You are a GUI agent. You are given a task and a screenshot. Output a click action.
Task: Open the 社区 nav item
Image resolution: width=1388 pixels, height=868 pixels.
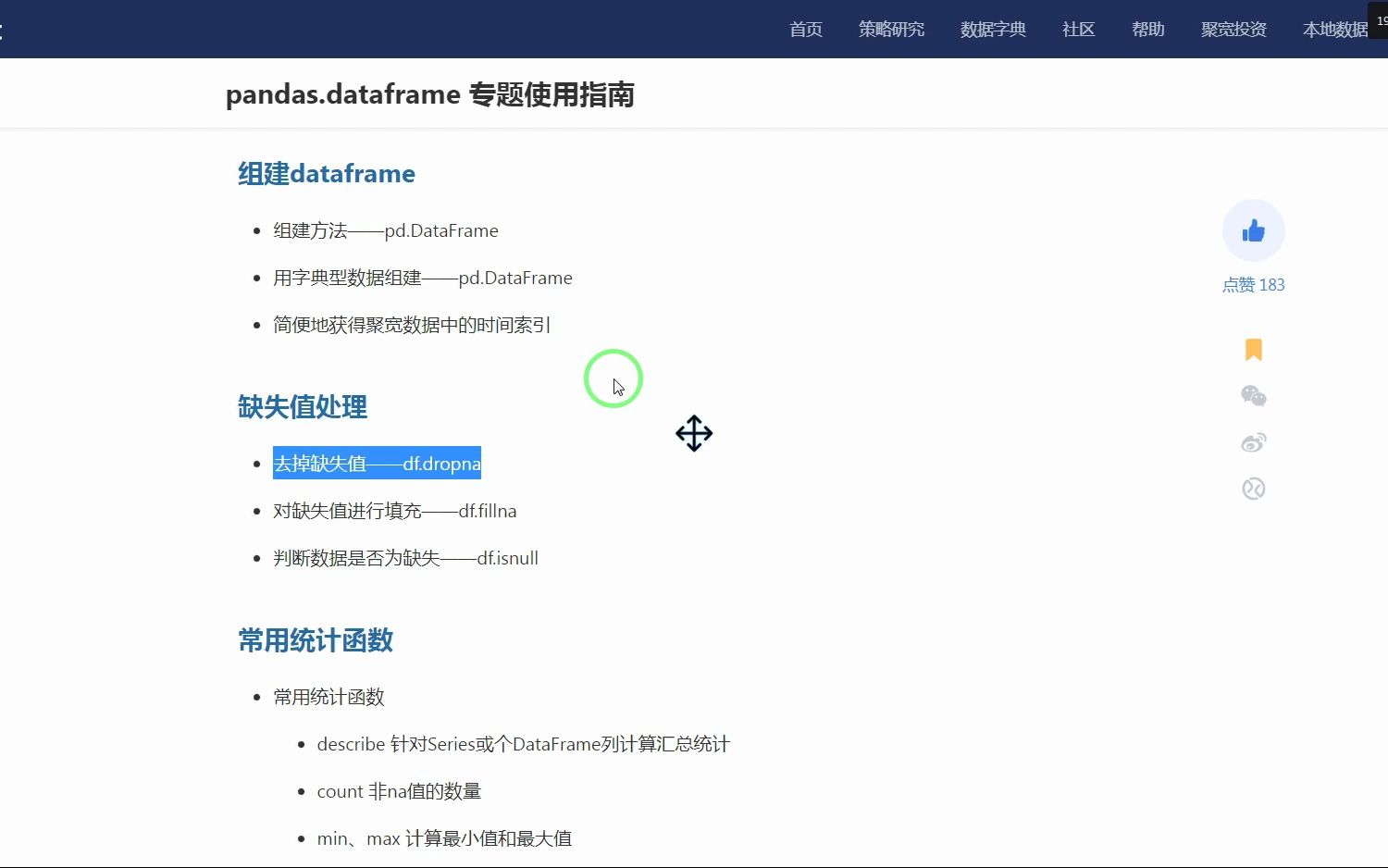(x=1078, y=30)
